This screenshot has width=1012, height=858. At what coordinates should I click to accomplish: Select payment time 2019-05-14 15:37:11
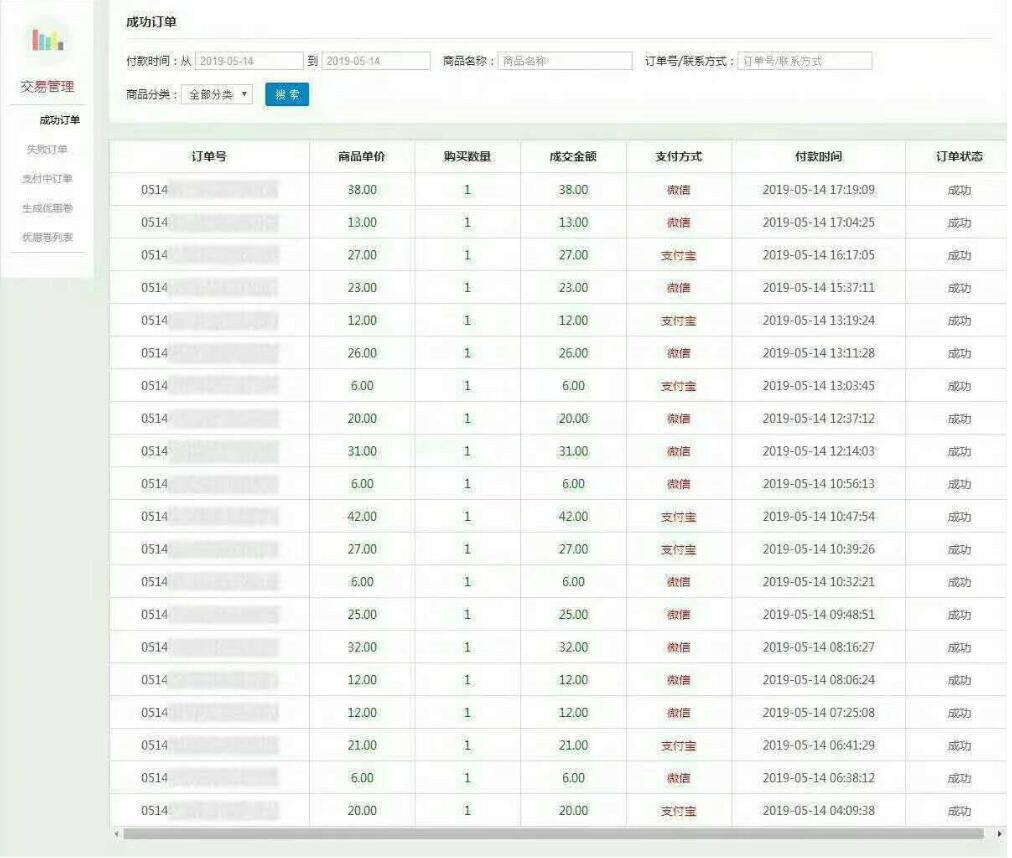(x=818, y=287)
